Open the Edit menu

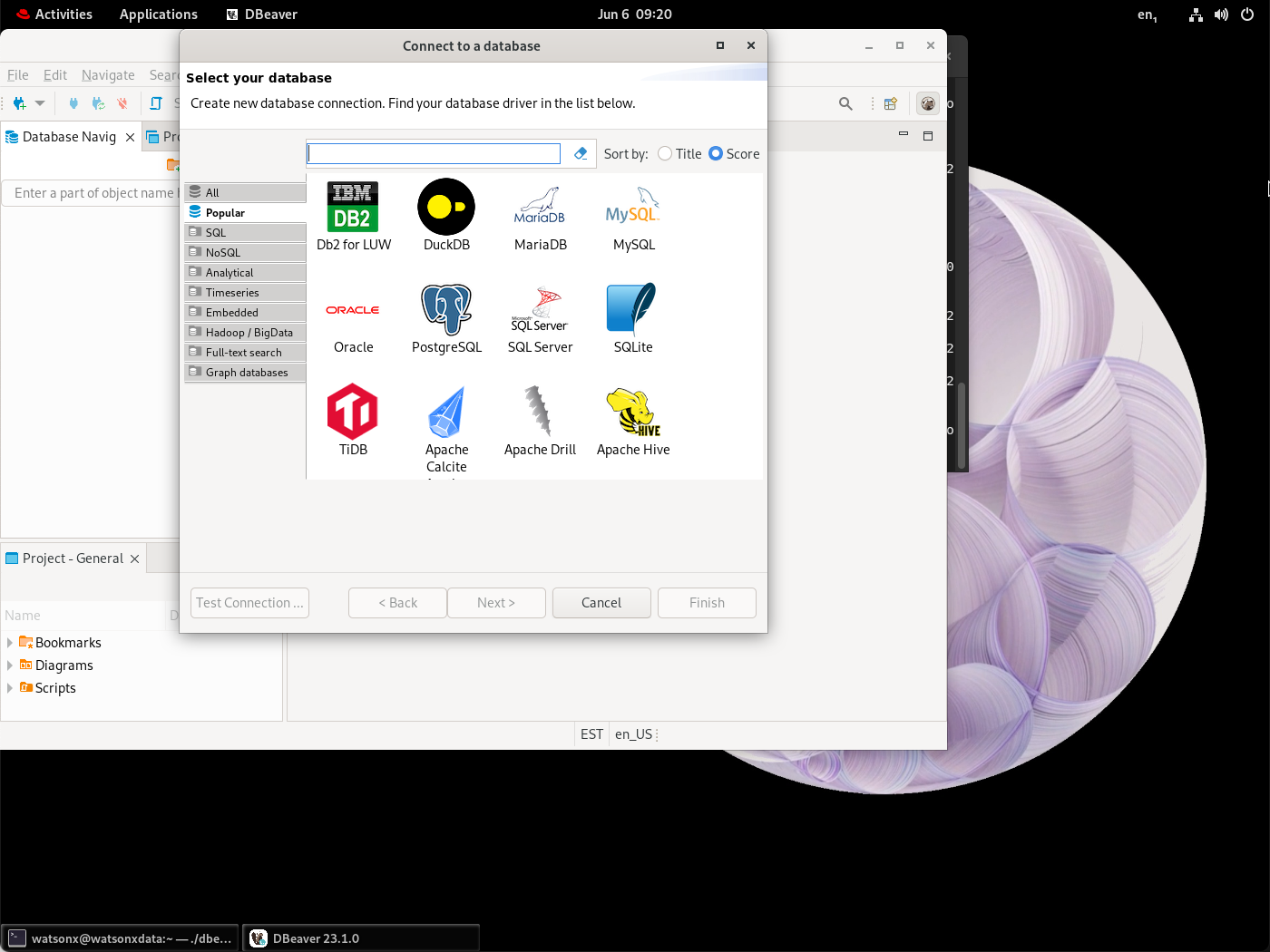pos(55,75)
